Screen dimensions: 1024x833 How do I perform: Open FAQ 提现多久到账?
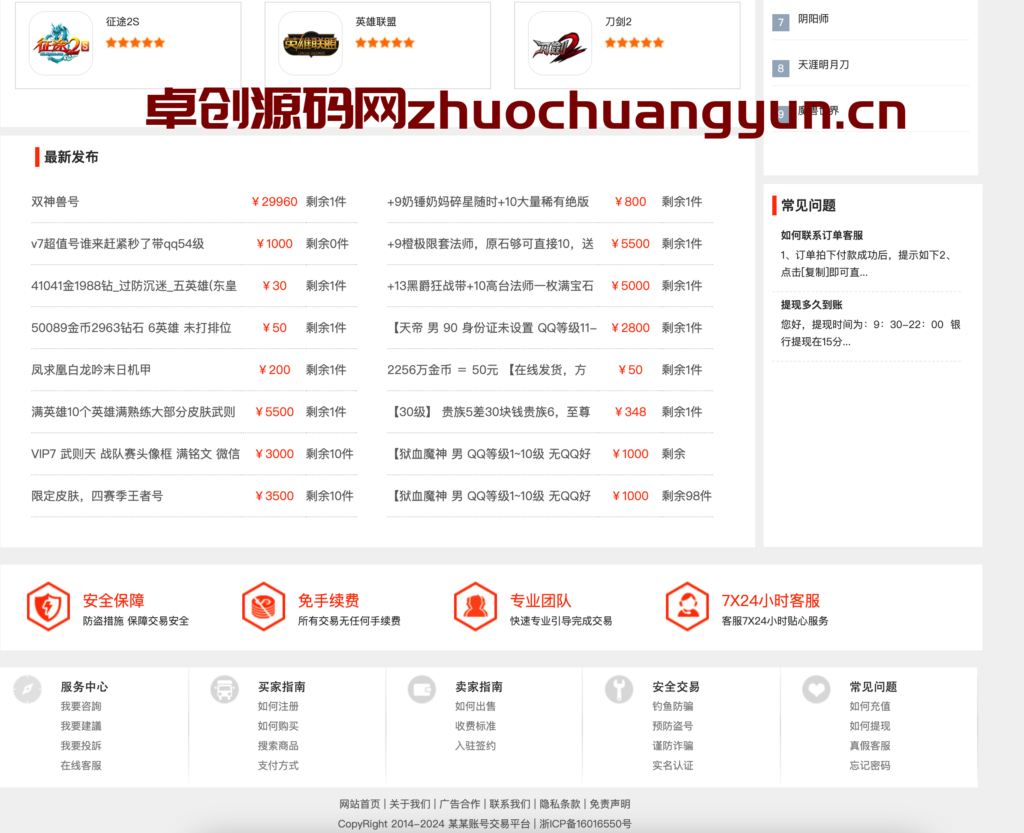(x=811, y=304)
